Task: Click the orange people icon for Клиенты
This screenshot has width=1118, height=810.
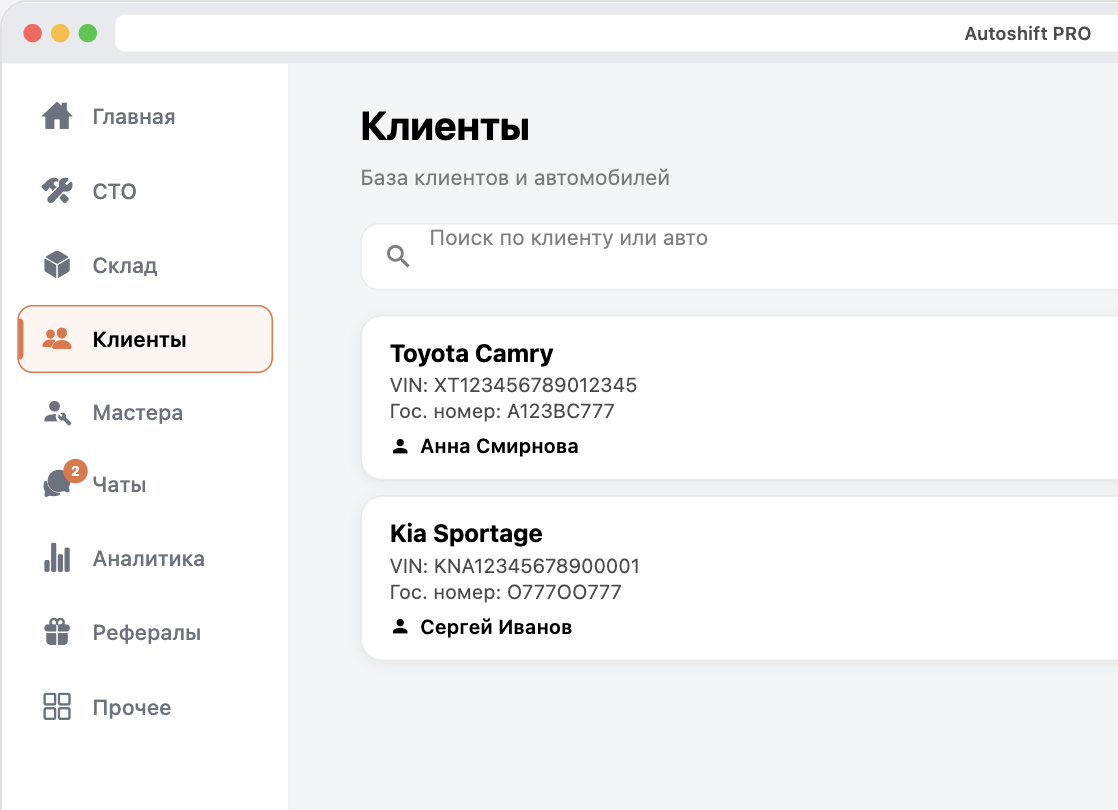Action: 57,339
